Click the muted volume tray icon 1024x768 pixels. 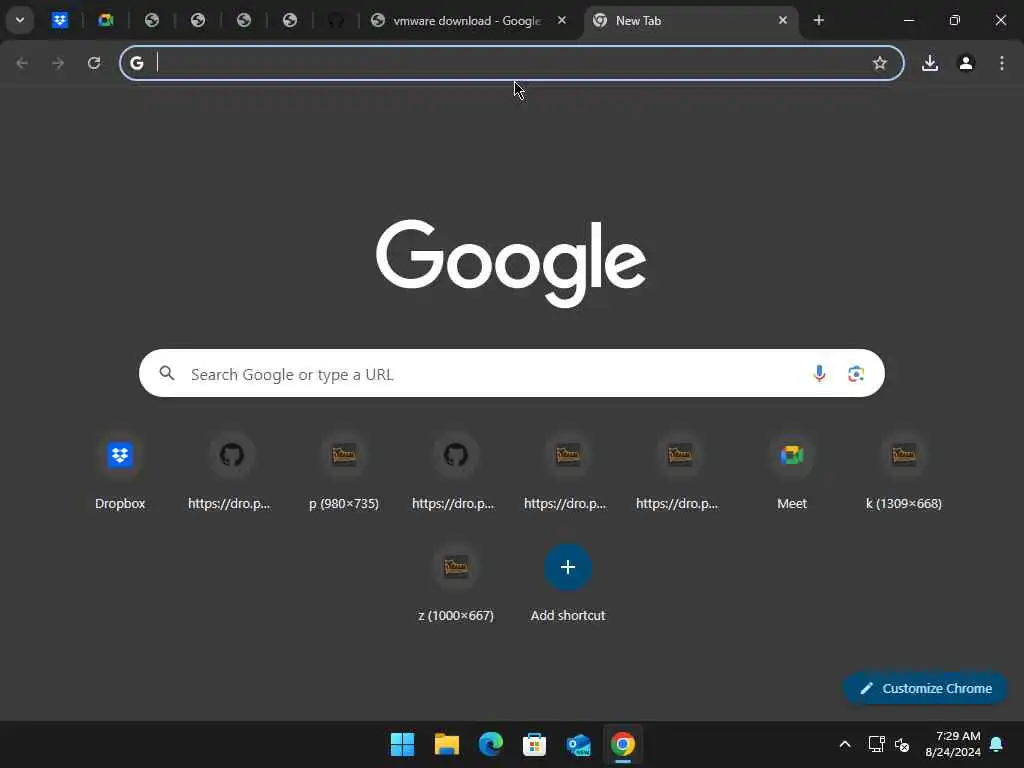(902, 744)
